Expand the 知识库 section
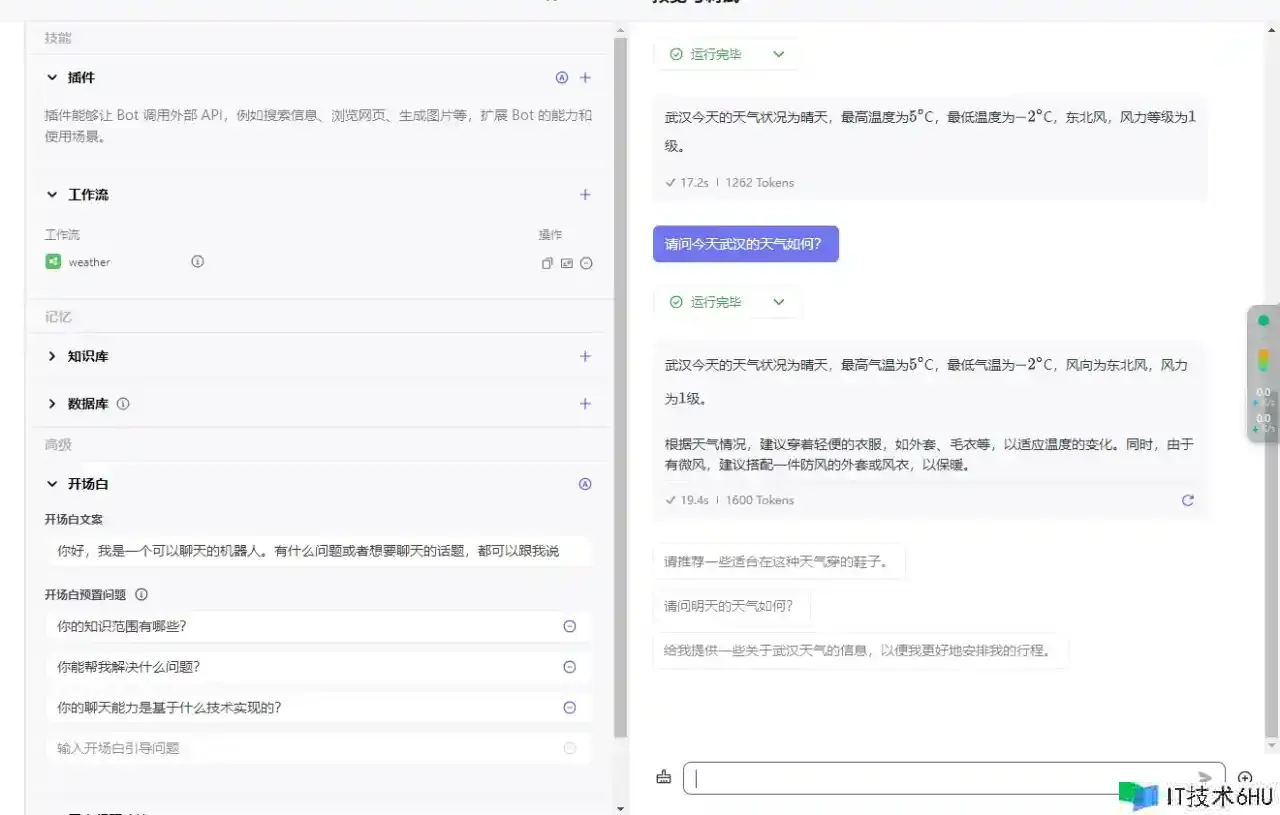The height and width of the screenshot is (815, 1280). coord(52,356)
